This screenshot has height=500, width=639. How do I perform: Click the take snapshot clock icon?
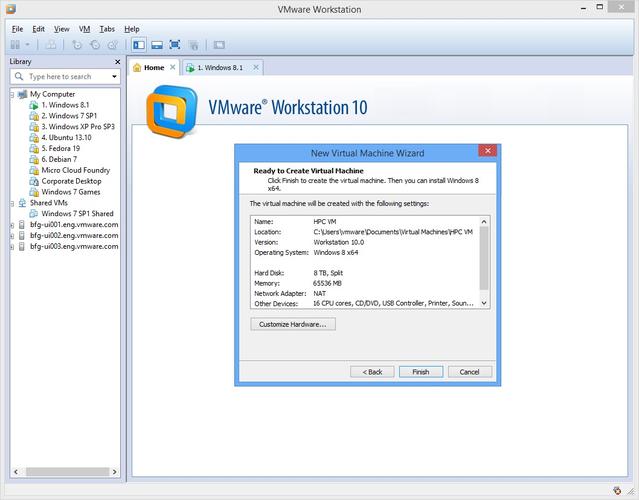77,45
